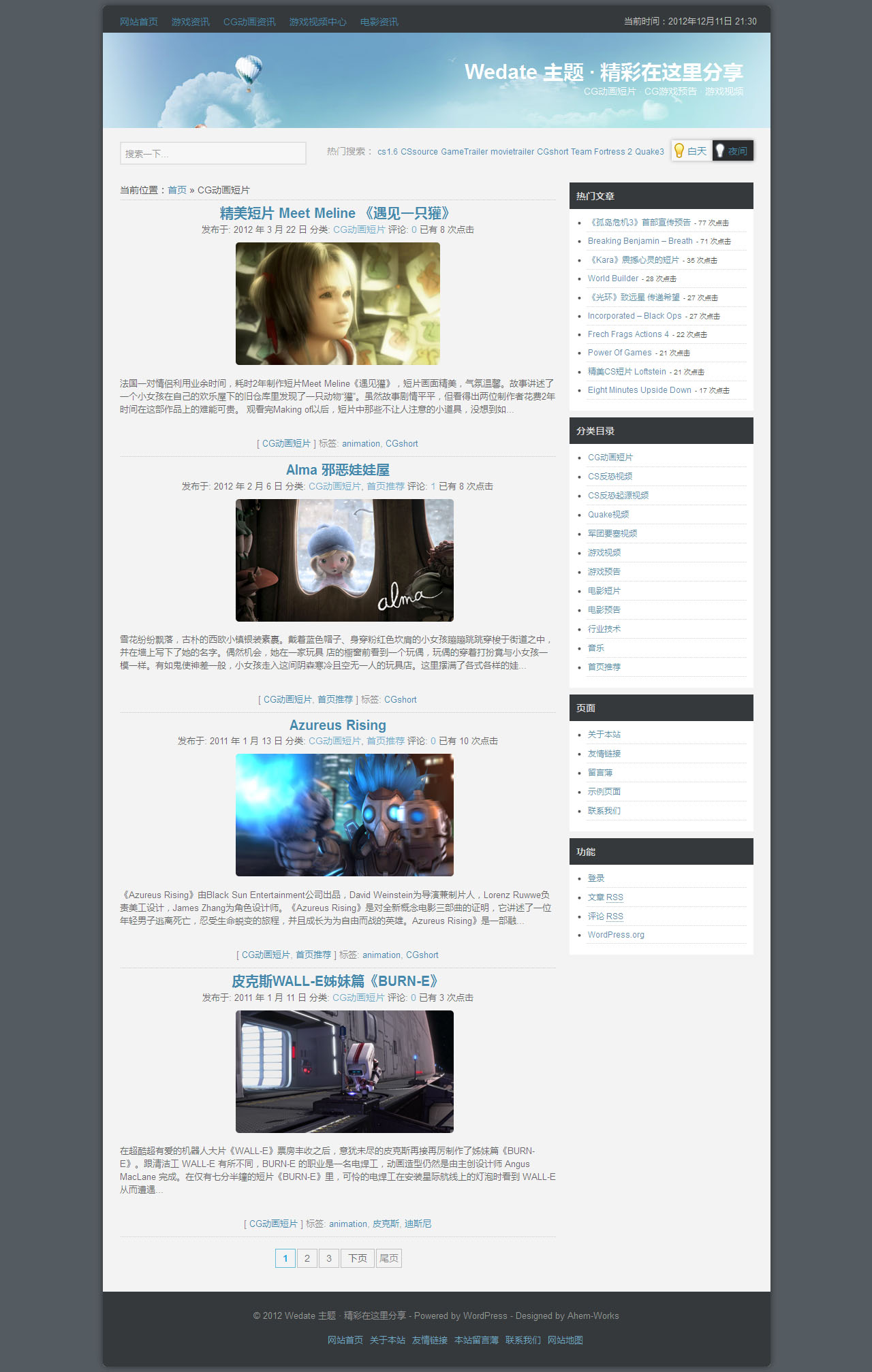
Task: Click 下页 next page button
Action: 358,1258
